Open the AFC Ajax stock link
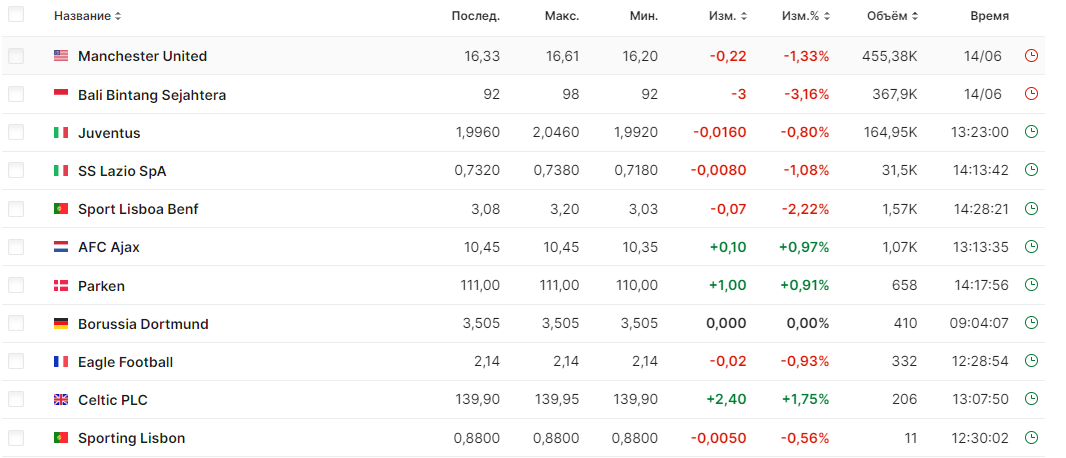This screenshot has height=458, width=1066. coord(109,247)
